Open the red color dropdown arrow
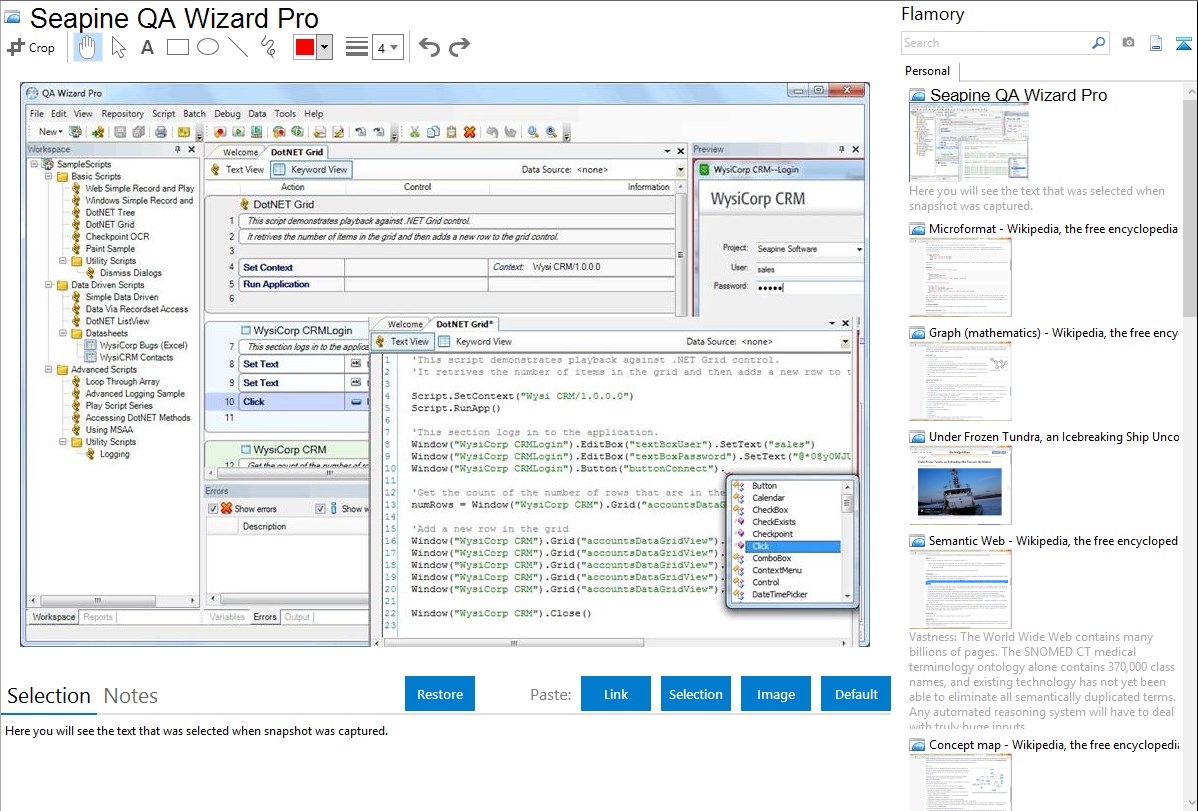 tap(324, 47)
